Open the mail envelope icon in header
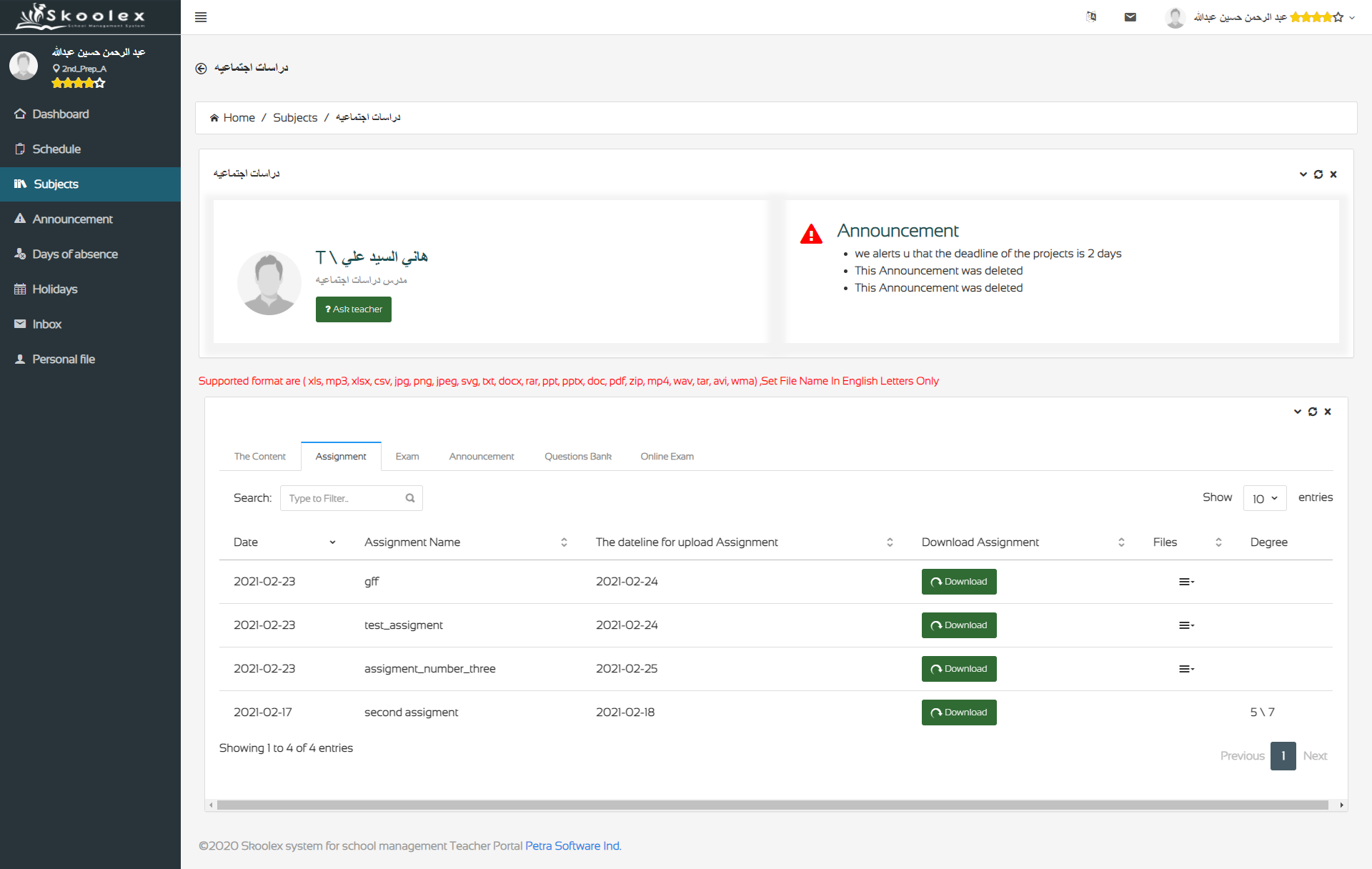Viewport: 1372px width, 869px height. 1130,17
